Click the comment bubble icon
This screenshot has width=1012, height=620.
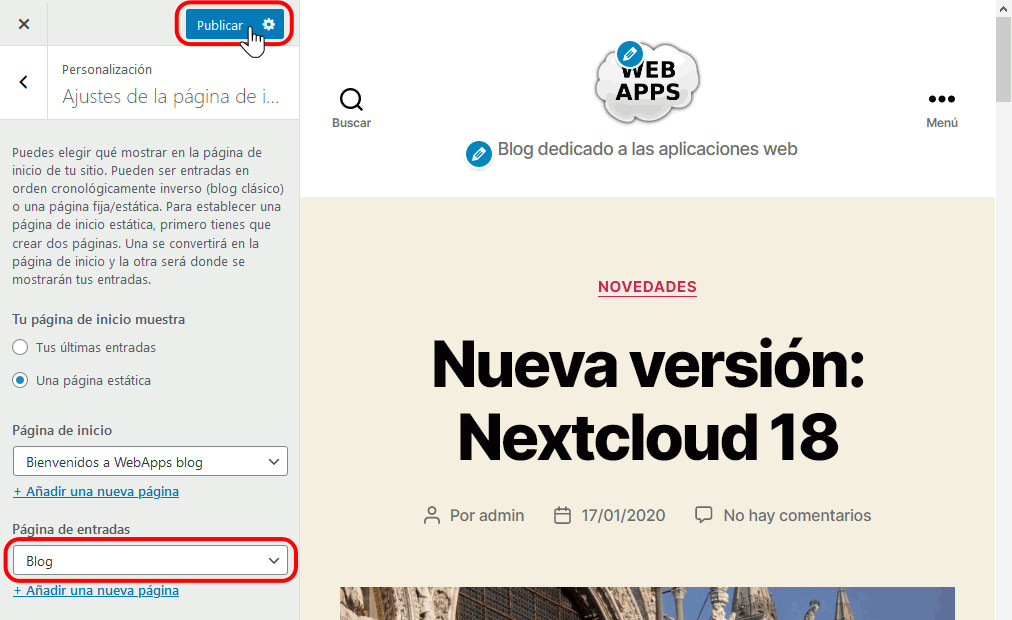tap(703, 515)
